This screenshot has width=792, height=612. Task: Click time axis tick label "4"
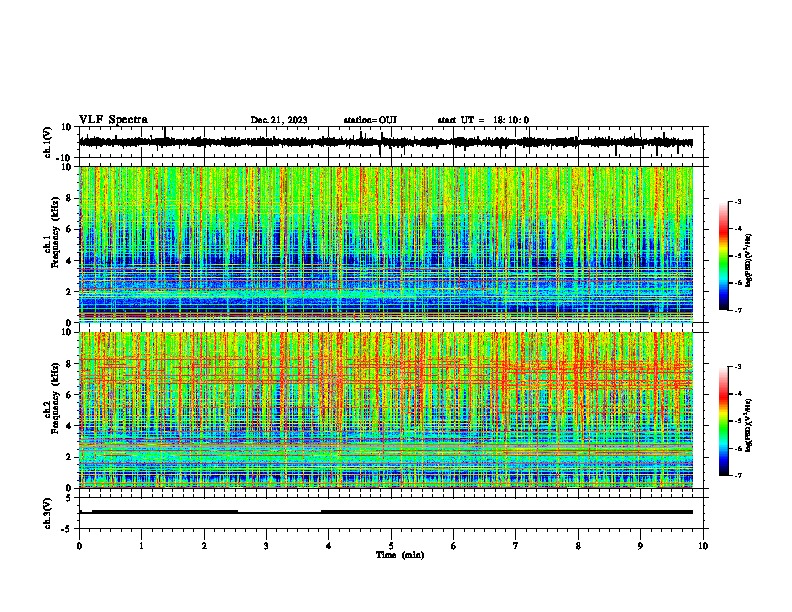point(329,546)
